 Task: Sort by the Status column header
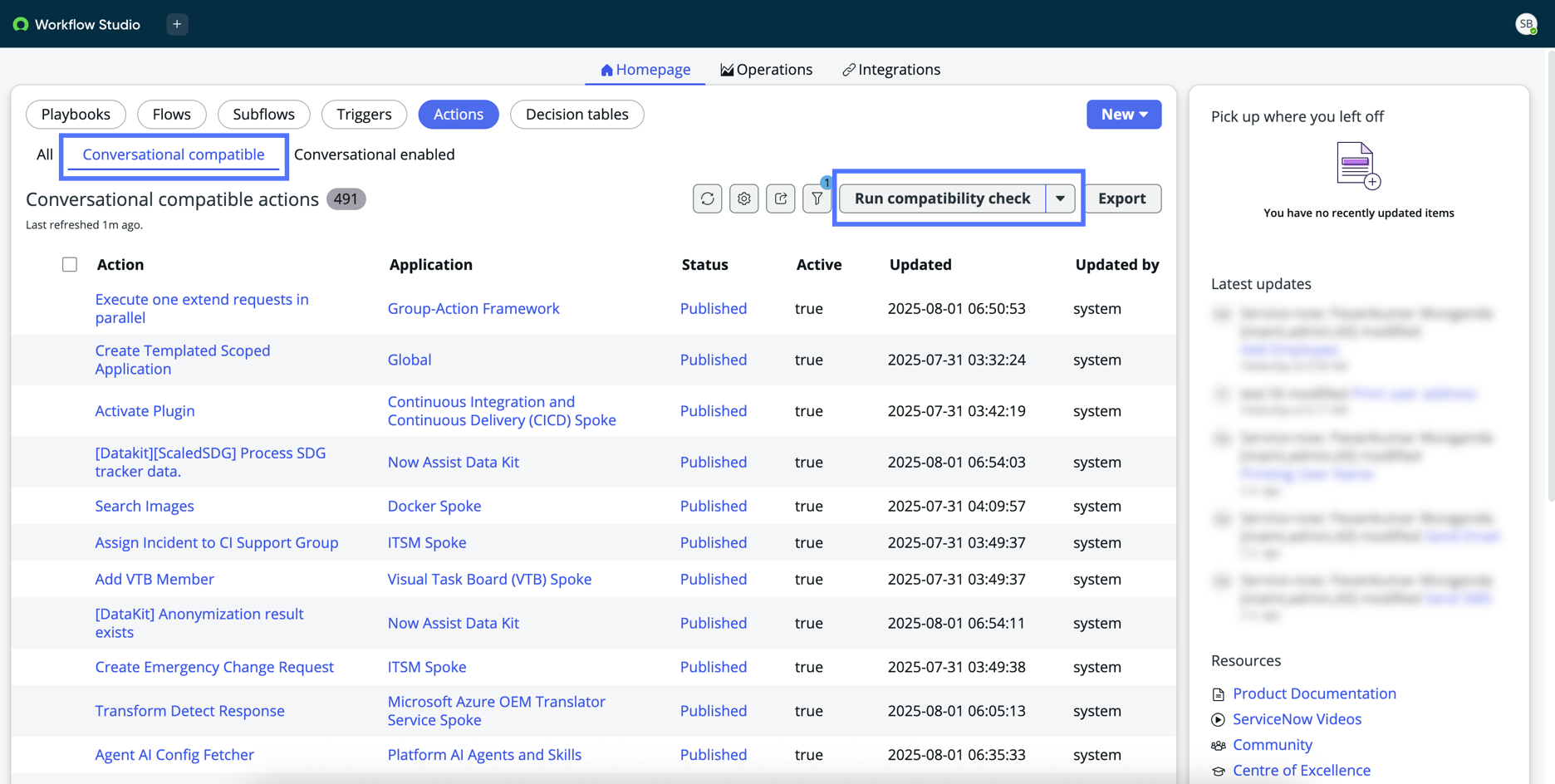tap(705, 264)
